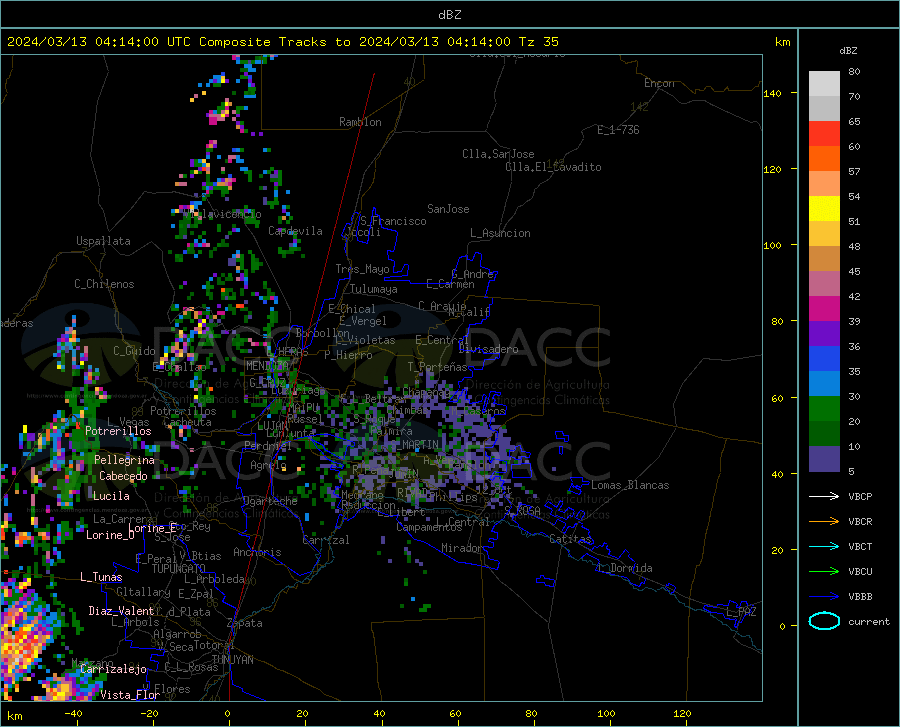Click the Zapata map label
Viewport: 900px width, 727px height.
click(245, 623)
